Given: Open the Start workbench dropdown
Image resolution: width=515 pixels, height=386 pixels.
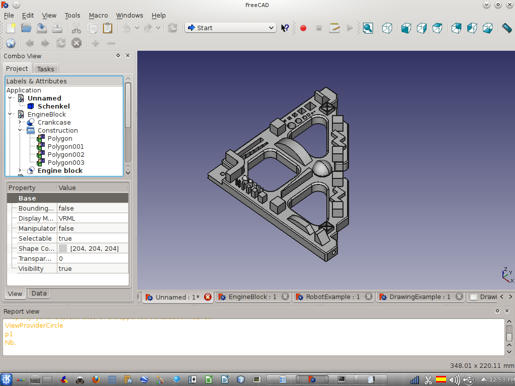Looking at the screenshot, I should tap(230, 28).
